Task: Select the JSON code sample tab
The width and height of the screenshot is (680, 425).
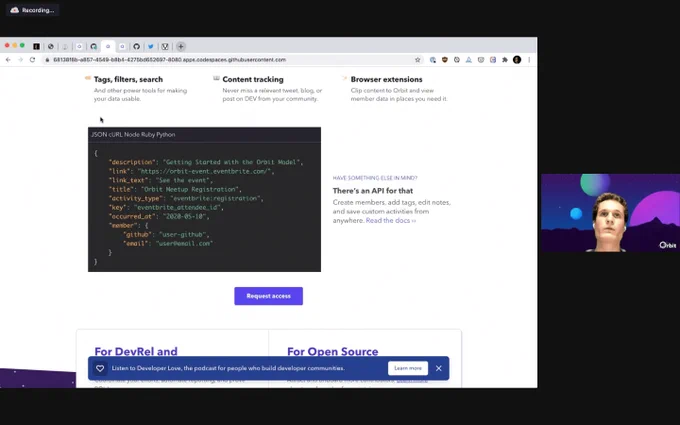Action: (x=99, y=134)
